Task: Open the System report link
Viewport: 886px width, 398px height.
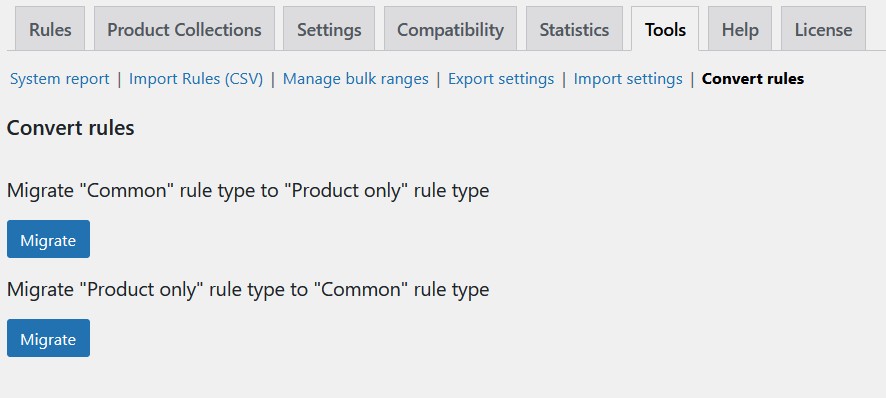Action: tap(59, 79)
